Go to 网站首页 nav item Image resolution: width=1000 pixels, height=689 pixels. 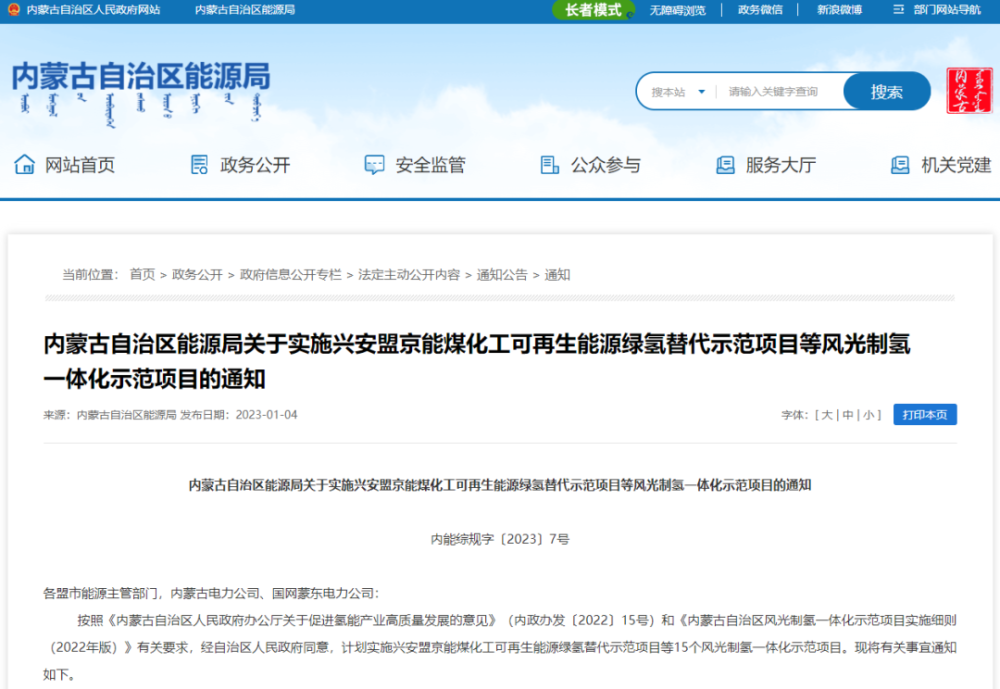click(x=80, y=165)
